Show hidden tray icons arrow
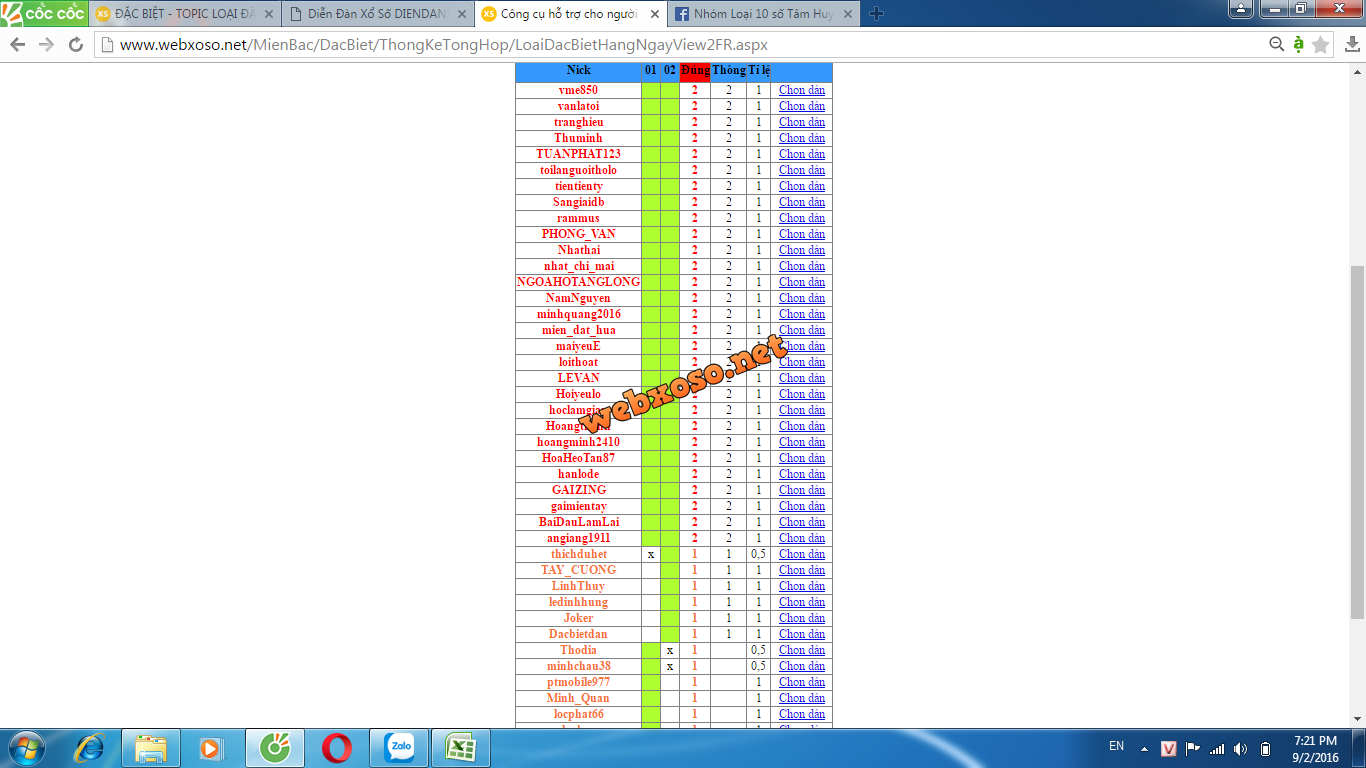This screenshot has width=1366, height=768. [1144, 749]
